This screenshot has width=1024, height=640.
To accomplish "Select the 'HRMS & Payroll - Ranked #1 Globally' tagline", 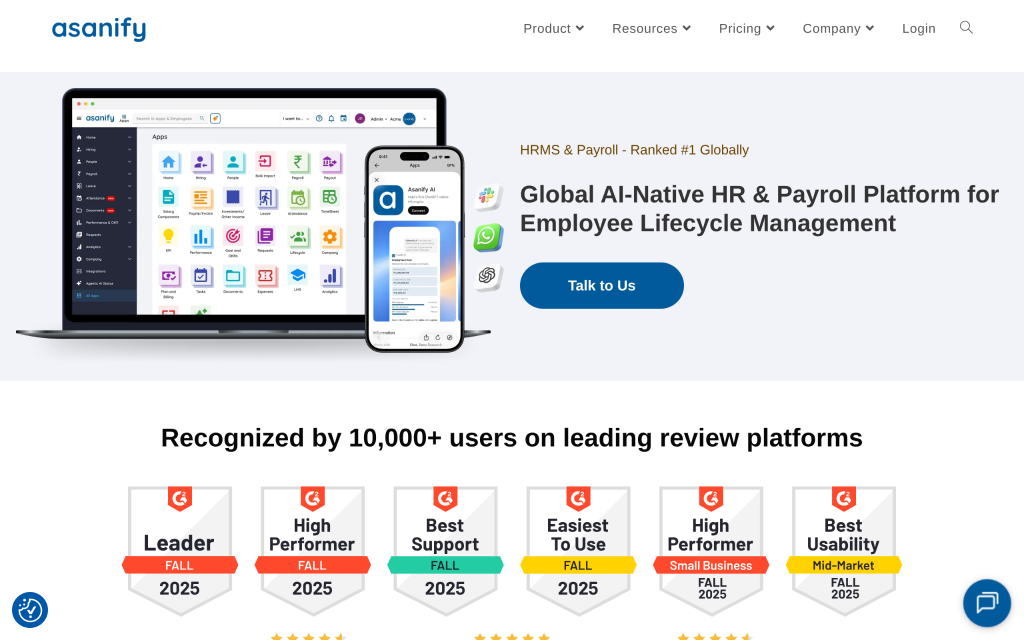I will pyautogui.click(x=634, y=150).
